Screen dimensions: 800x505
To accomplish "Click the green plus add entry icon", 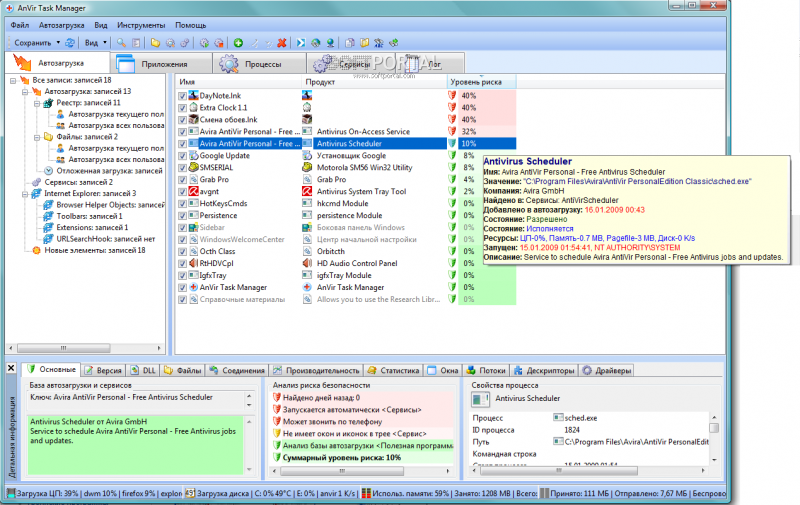I will pos(238,43).
